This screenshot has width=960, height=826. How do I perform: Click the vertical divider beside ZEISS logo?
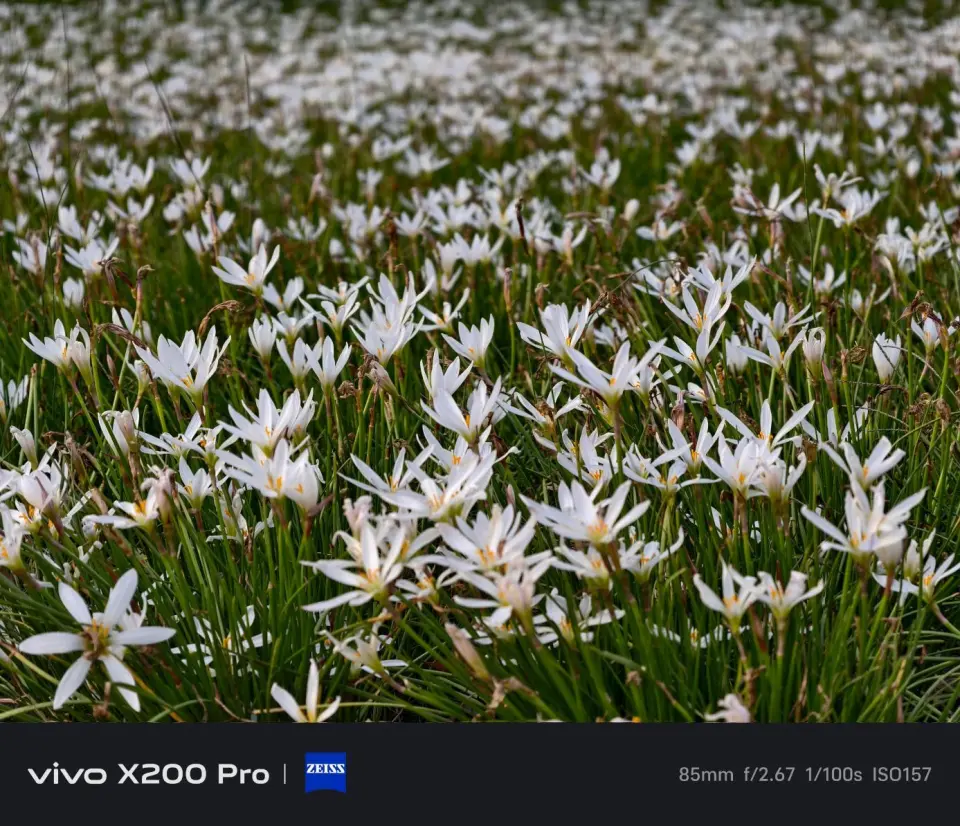click(285, 774)
